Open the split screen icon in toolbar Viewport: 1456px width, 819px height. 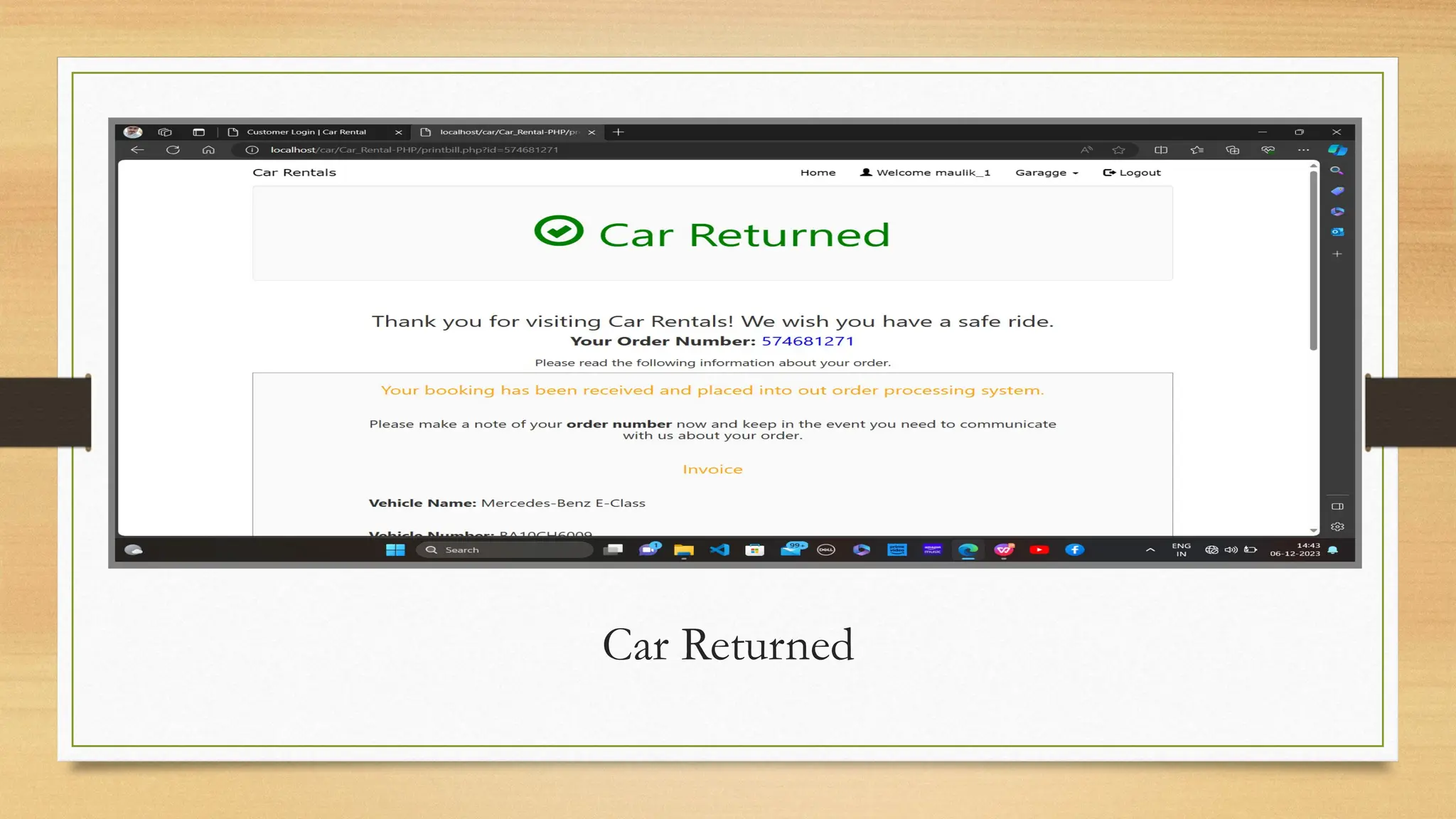[1161, 150]
